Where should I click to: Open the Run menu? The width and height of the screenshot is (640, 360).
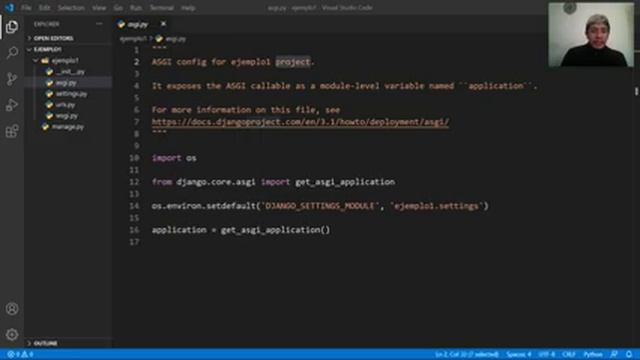pyautogui.click(x=136, y=8)
